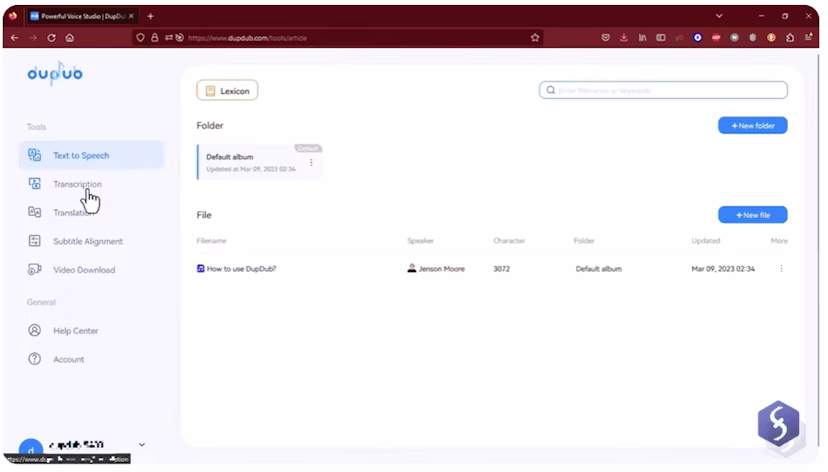Click the dupdub.com address bar
828x472 pixels.
pyautogui.click(x=338, y=37)
